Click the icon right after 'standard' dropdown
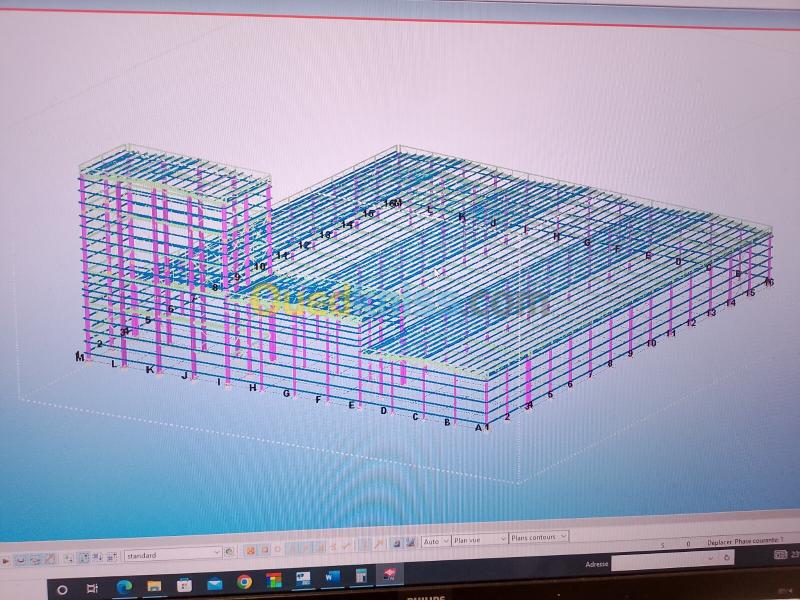 click(x=230, y=552)
